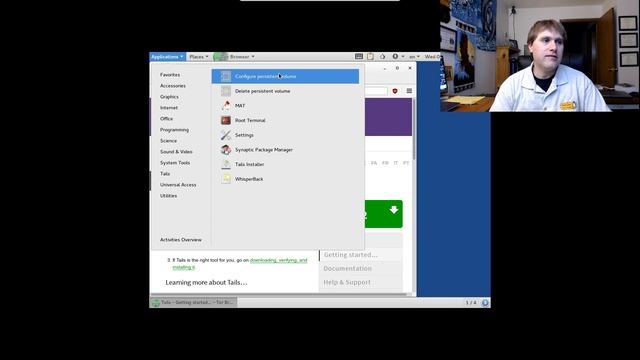Click the browser horizontal scrollbar

click(x=279, y=294)
